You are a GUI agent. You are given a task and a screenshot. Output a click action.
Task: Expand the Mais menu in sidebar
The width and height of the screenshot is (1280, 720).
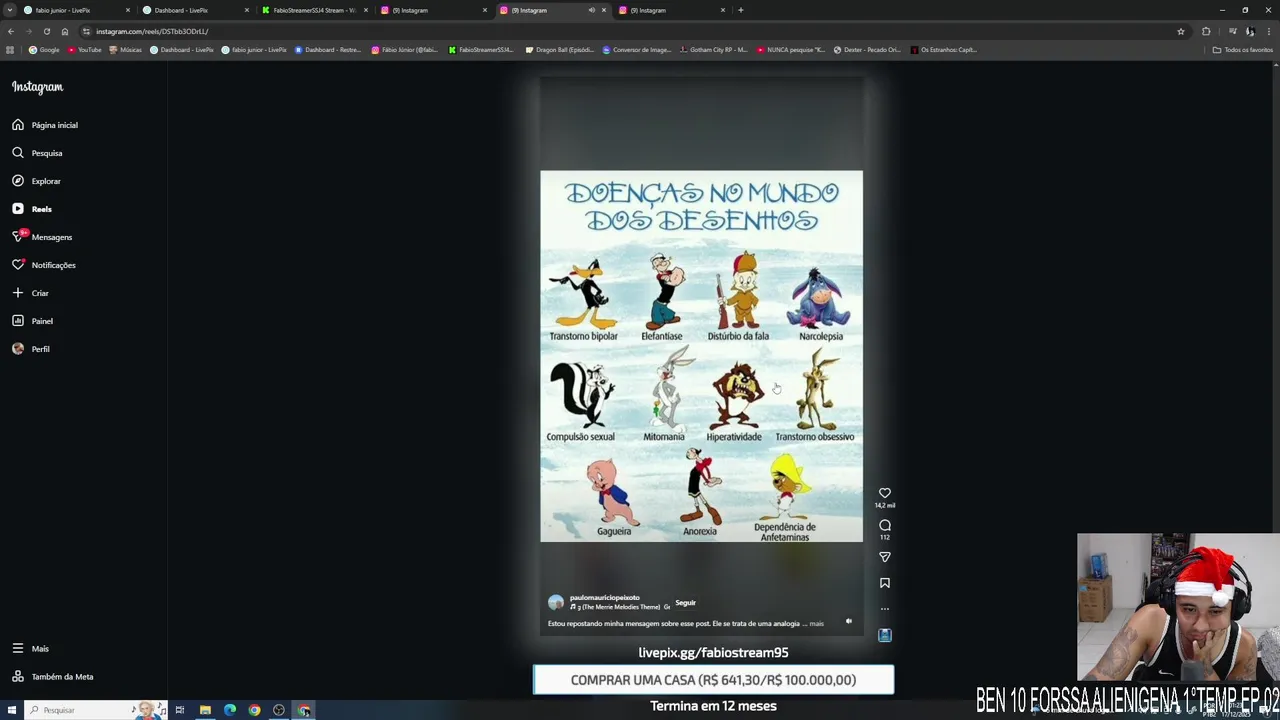click(x=30, y=649)
